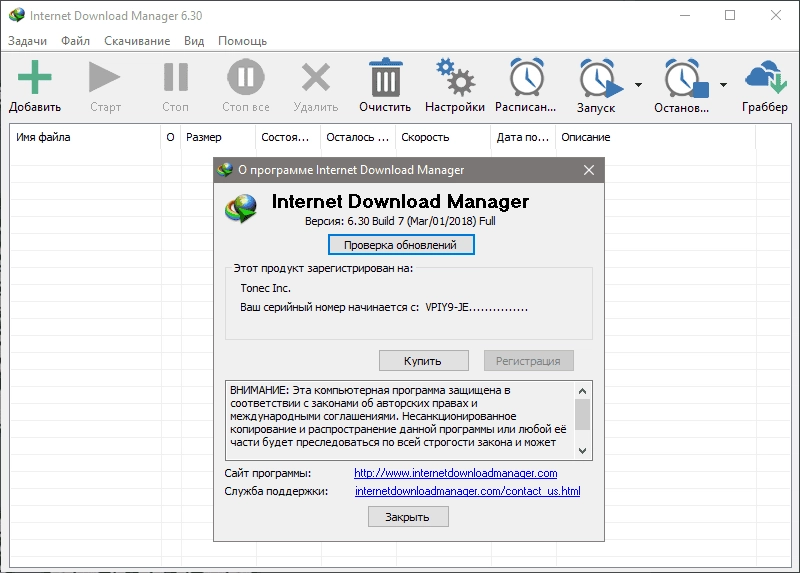The image size is (800, 573).
Task: Open the contact_us.html support link
Action: pyautogui.click(x=467, y=491)
